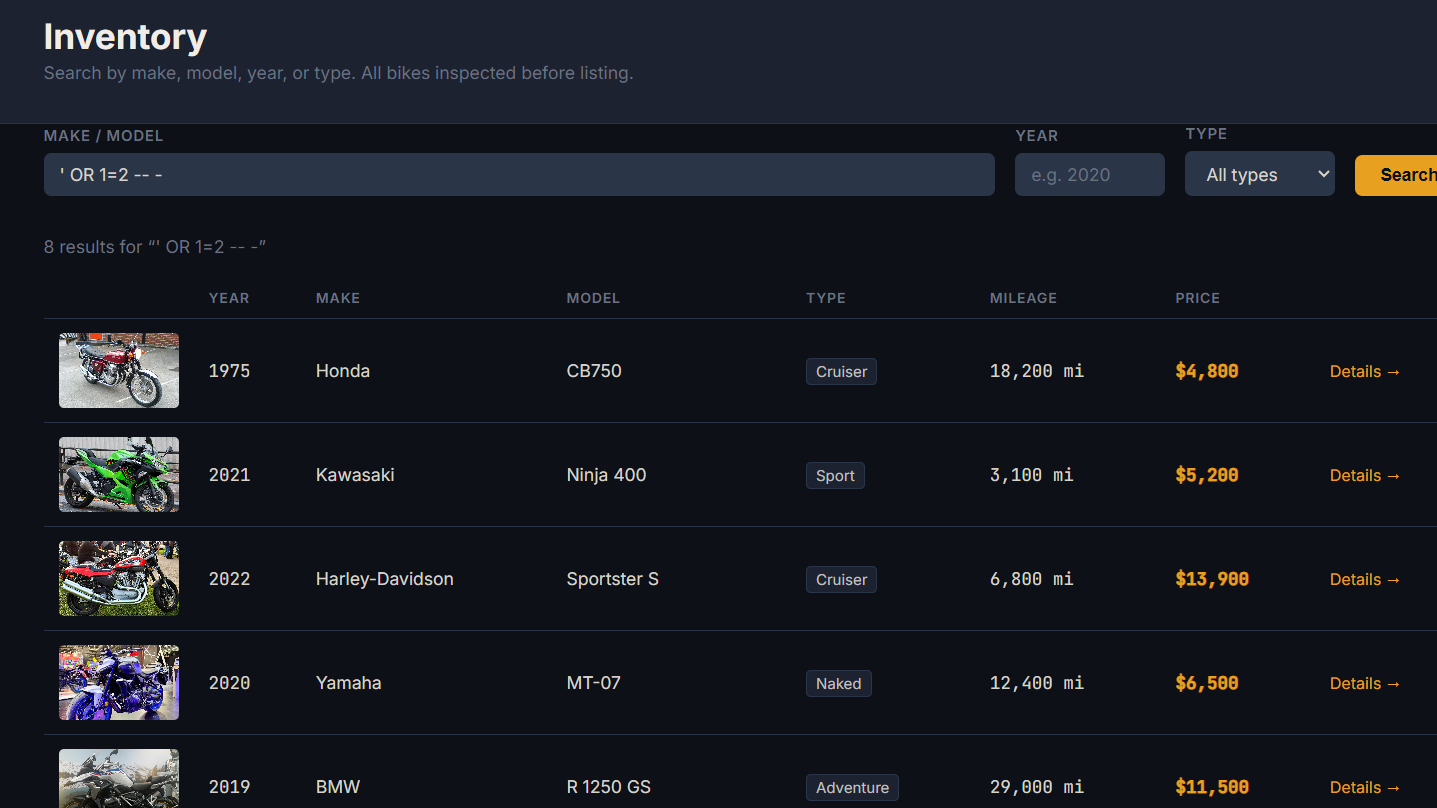Click the 6,800 mi mileage value
The height and width of the screenshot is (808, 1437).
(x=1032, y=579)
